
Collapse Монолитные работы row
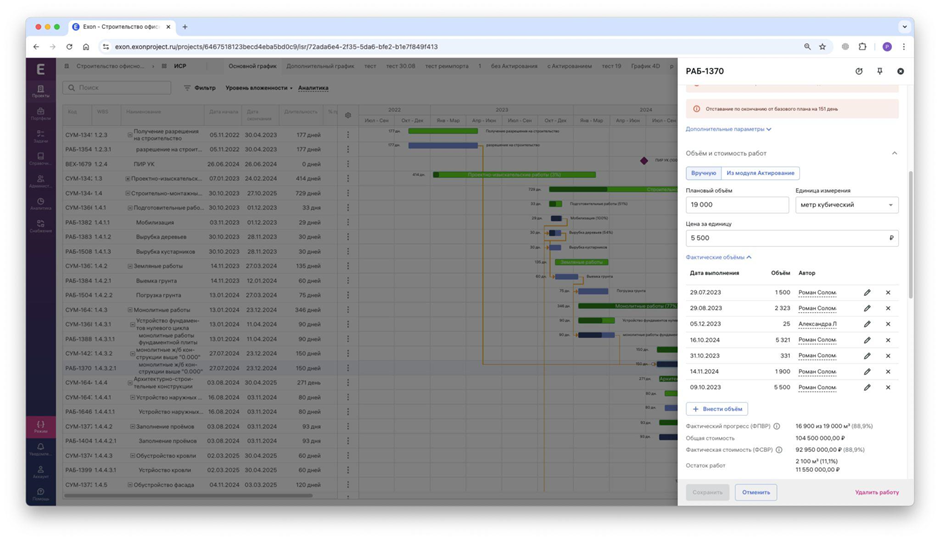(129, 310)
